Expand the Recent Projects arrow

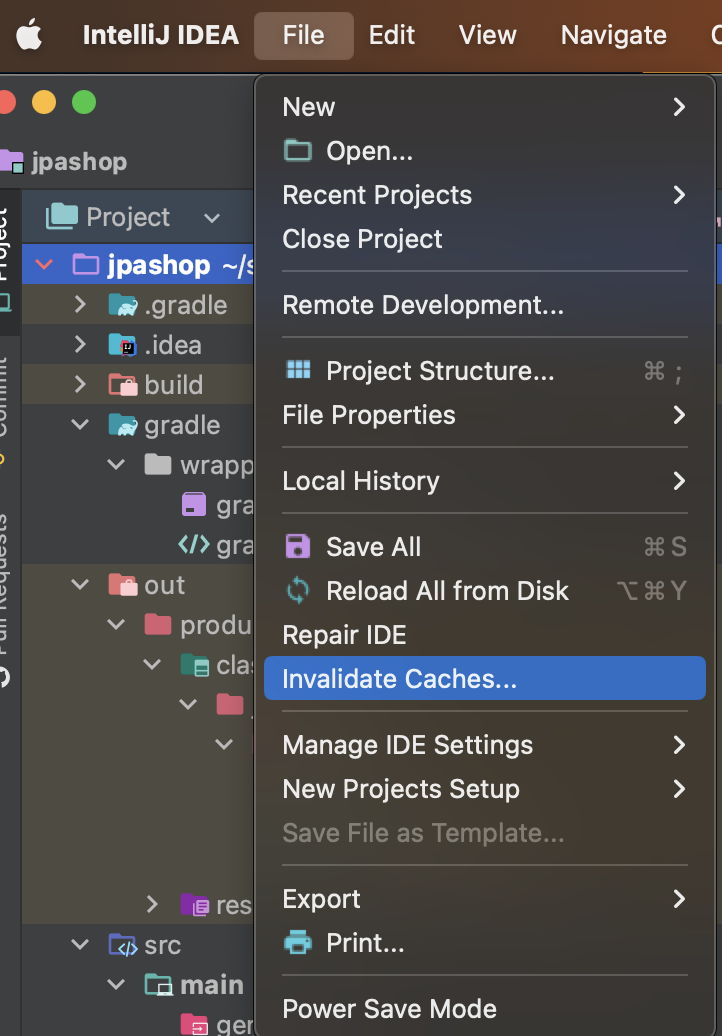tap(679, 195)
